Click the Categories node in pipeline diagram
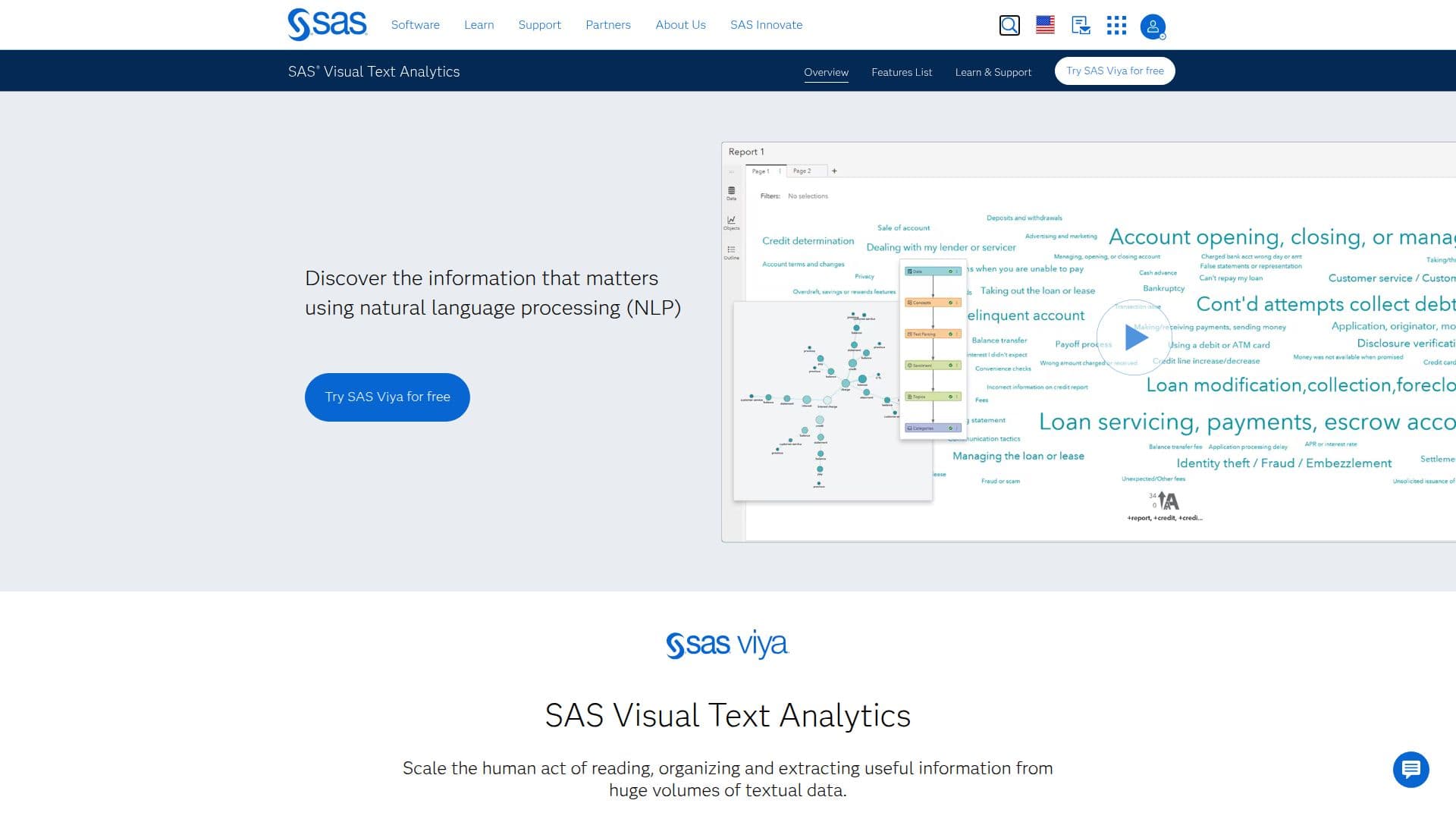This screenshot has width=1456, height=819. tap(933, 428)
